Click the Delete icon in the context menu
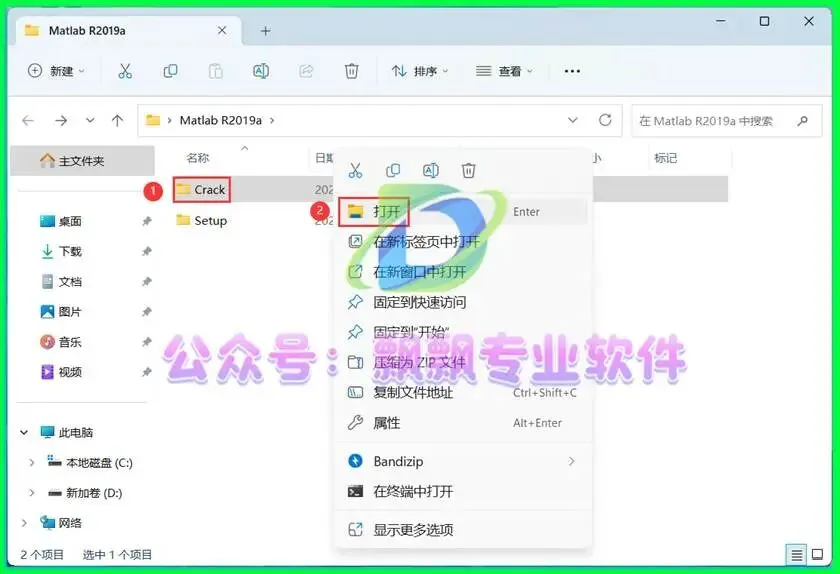This screenshot has width=840, height=574. 468,170
